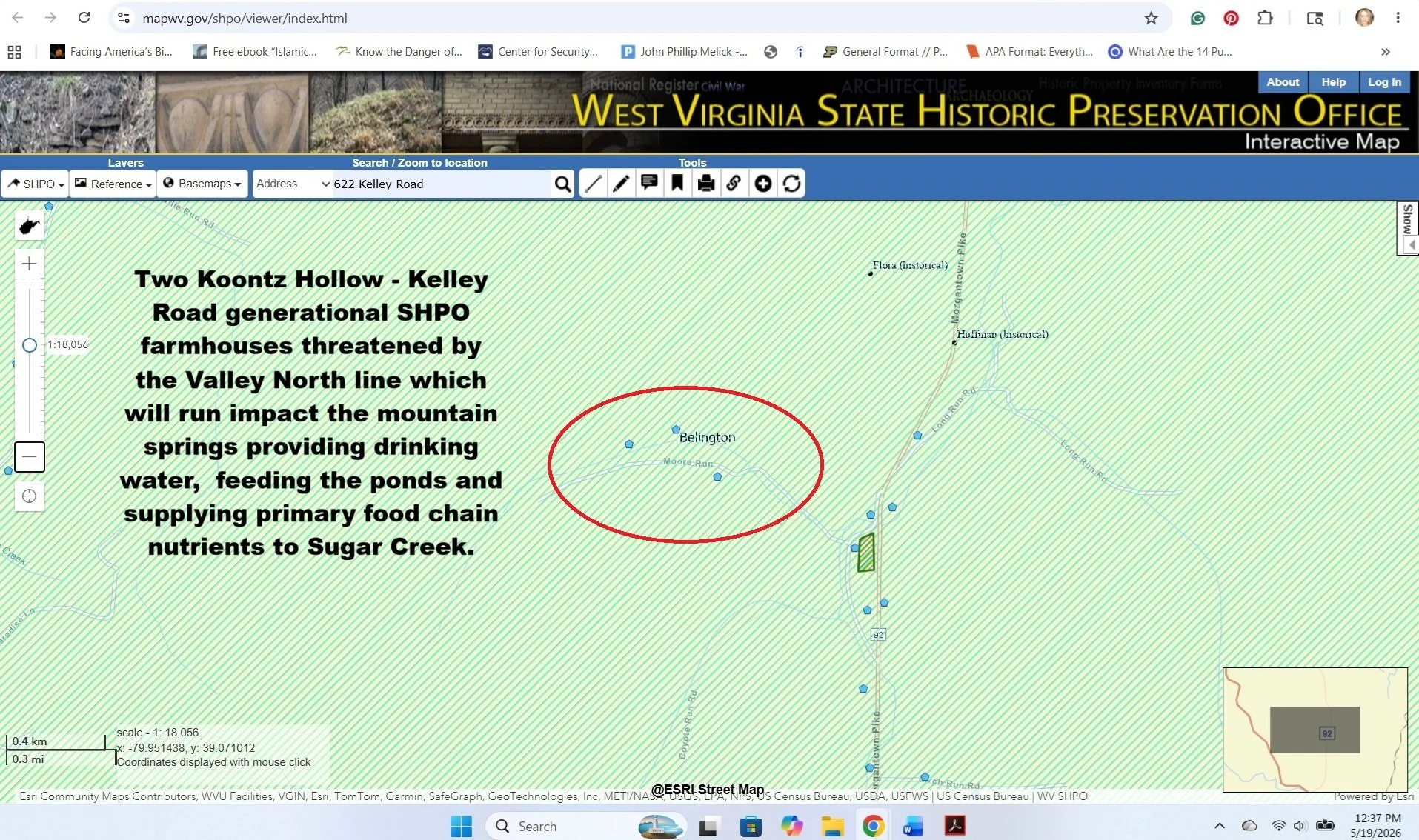Click the overview map thumbnail
Viewport: 1419px width, 840px height.
(x=1315, y=730)
